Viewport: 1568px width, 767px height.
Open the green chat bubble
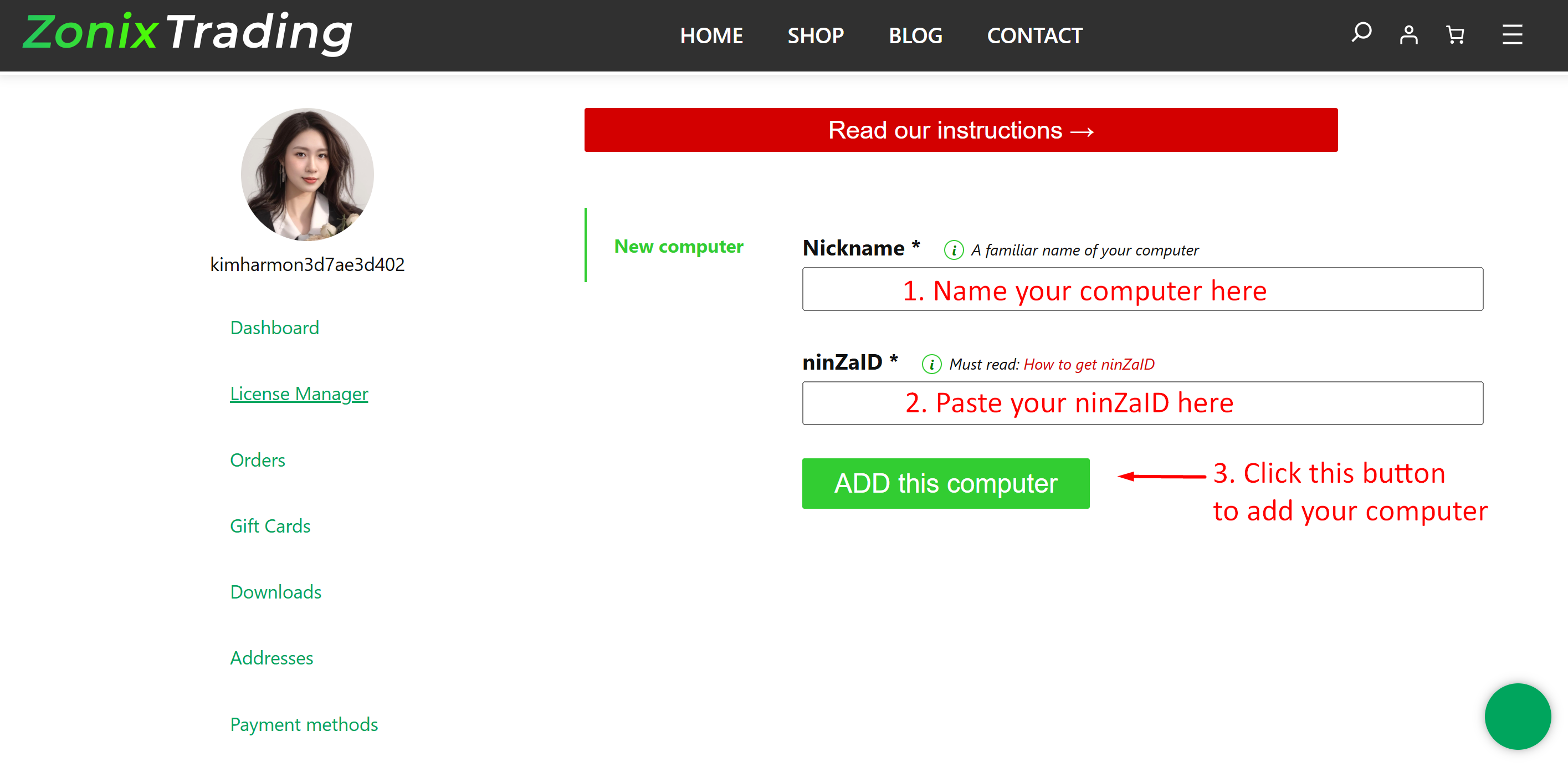pyautogui.click(x=1518, y=717)
